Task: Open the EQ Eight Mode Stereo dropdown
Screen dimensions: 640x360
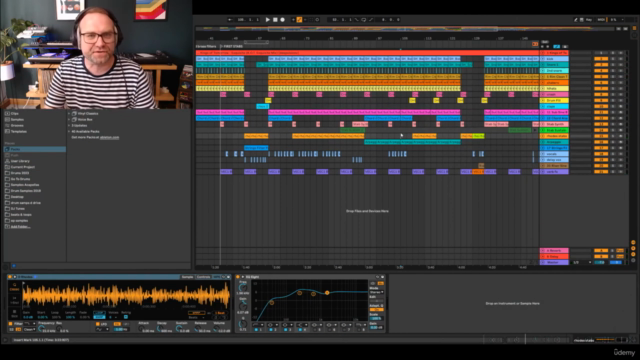Action: (376, 292)
